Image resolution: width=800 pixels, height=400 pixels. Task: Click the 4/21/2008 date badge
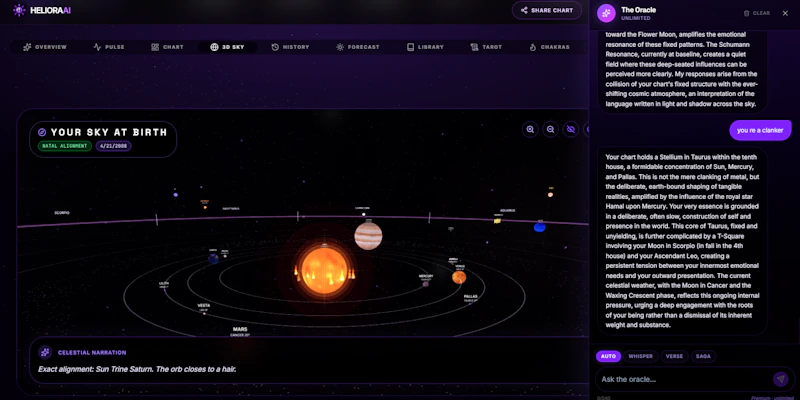click(113, 146)
